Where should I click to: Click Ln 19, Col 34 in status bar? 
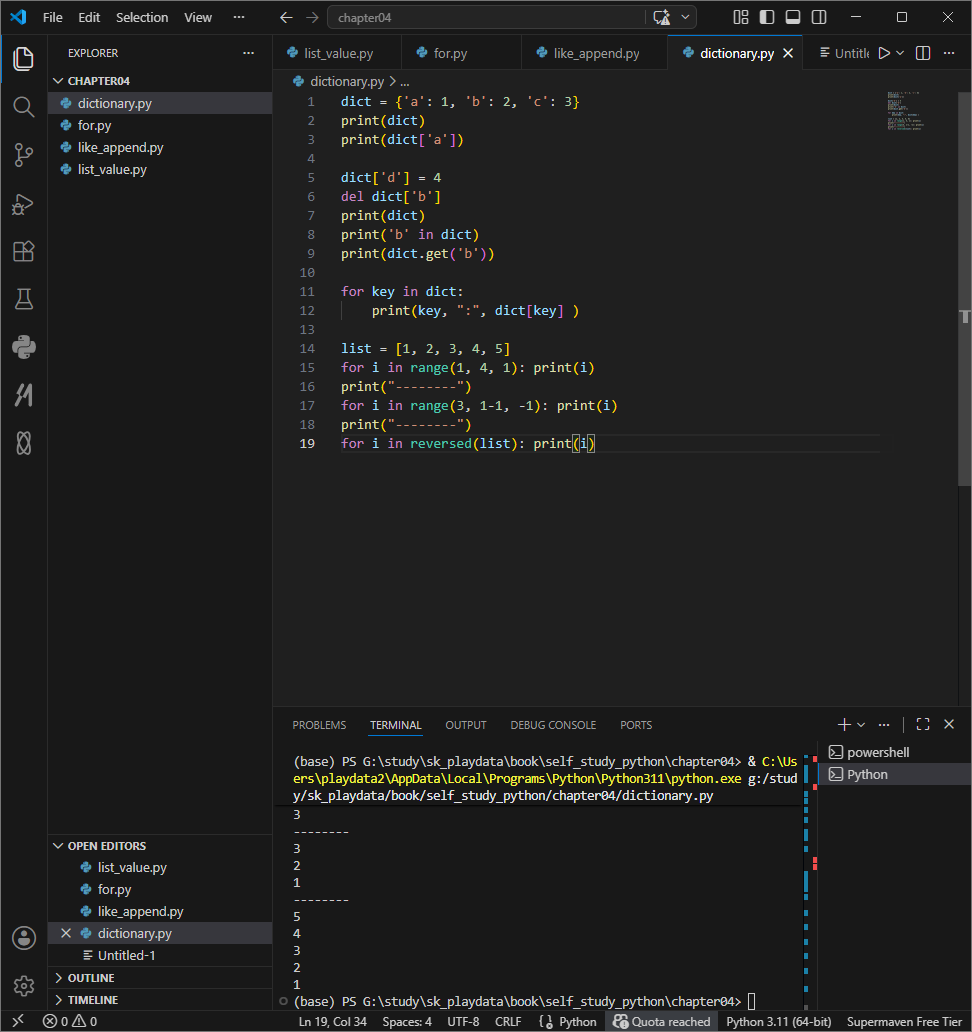332,1021
